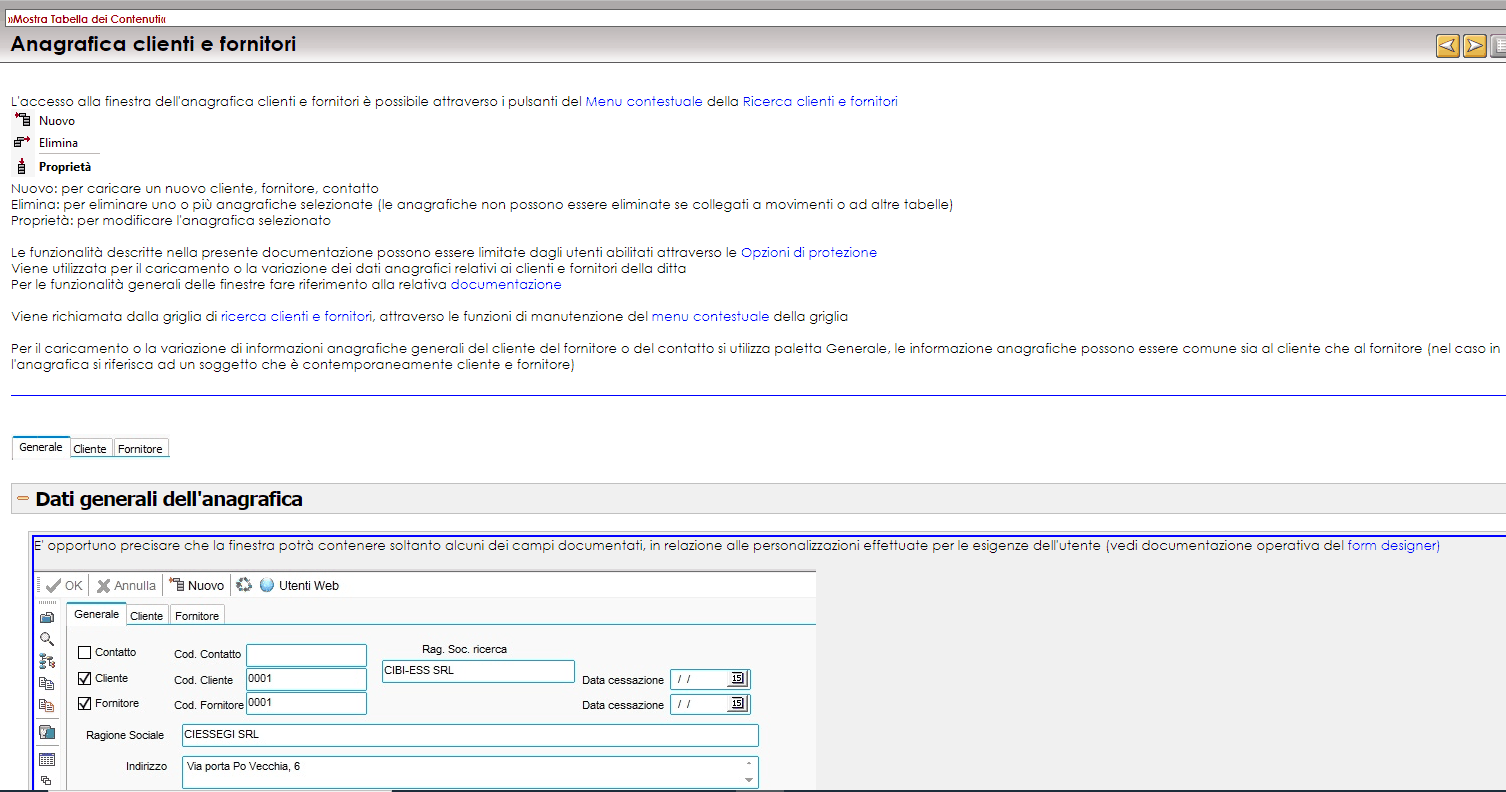Click the small overlapping squares sidebar icon

coord(46,780)
